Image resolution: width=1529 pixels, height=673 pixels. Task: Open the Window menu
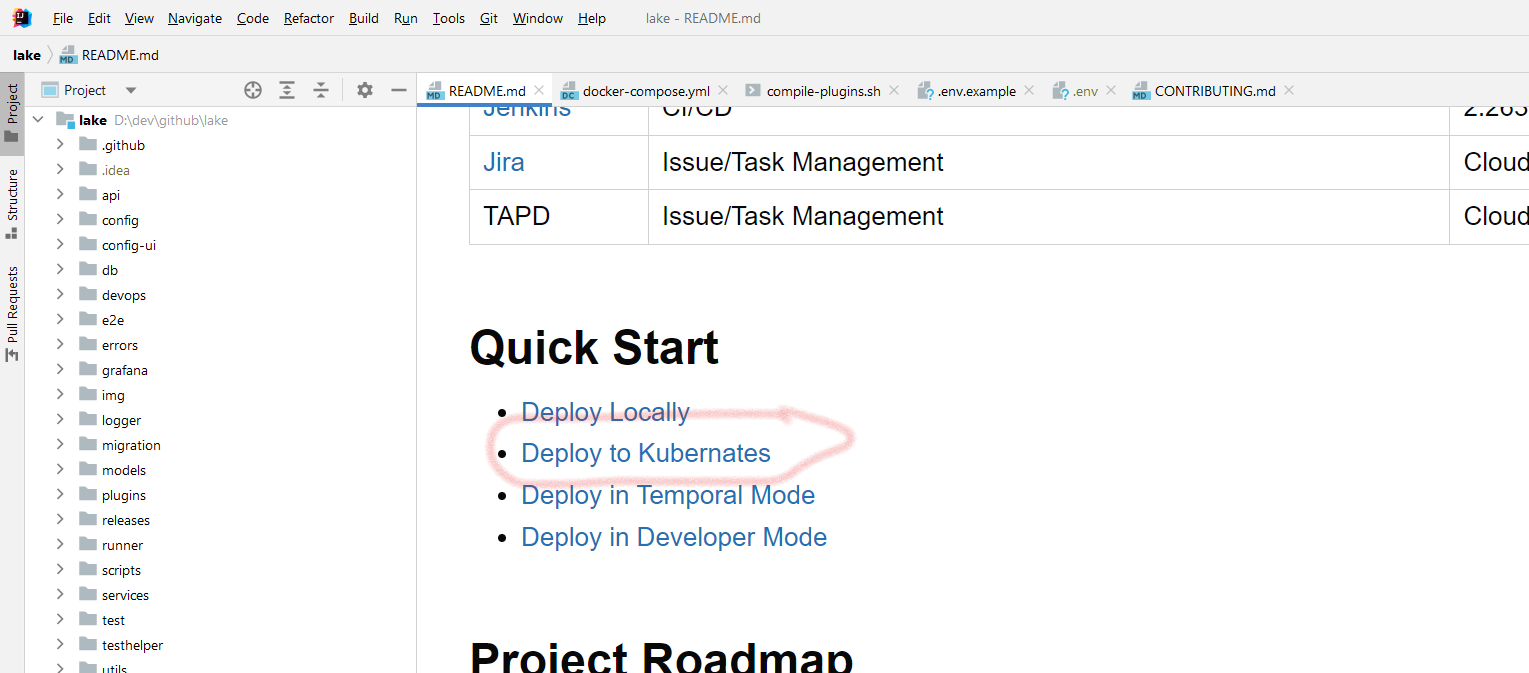click(538, 18)
